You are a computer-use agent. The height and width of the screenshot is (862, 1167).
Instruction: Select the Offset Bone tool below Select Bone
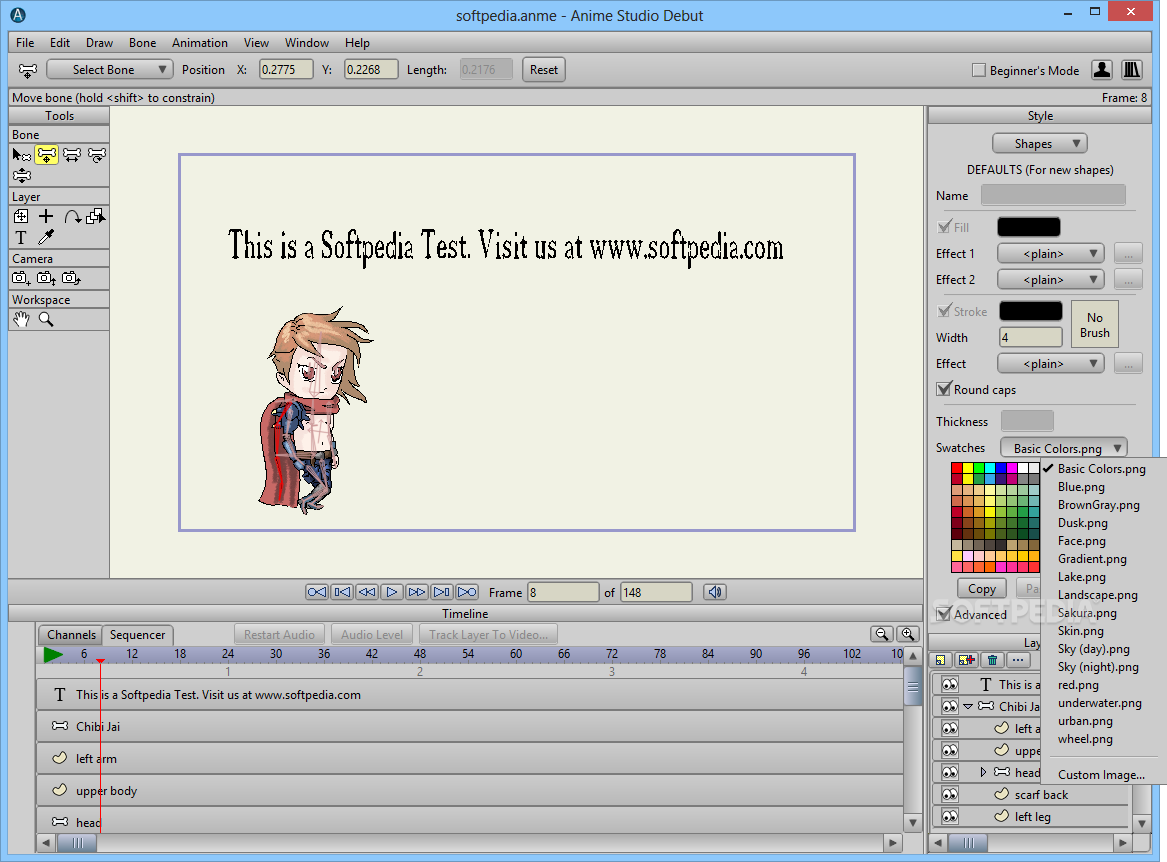22,176
